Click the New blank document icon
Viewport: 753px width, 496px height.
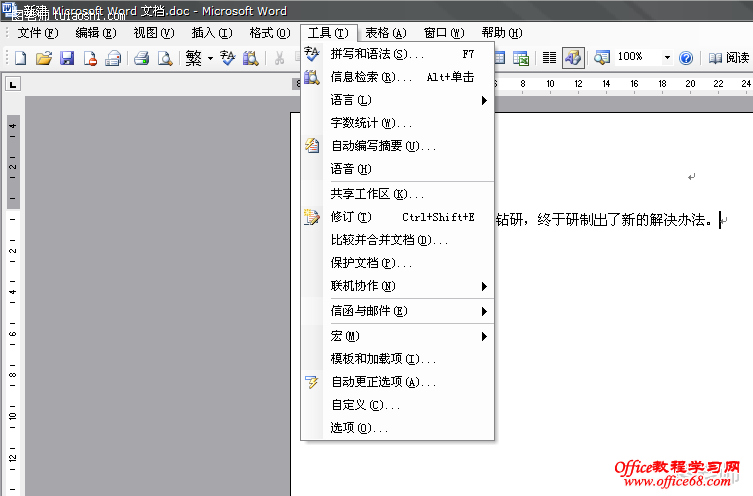[x=21, y=59]
